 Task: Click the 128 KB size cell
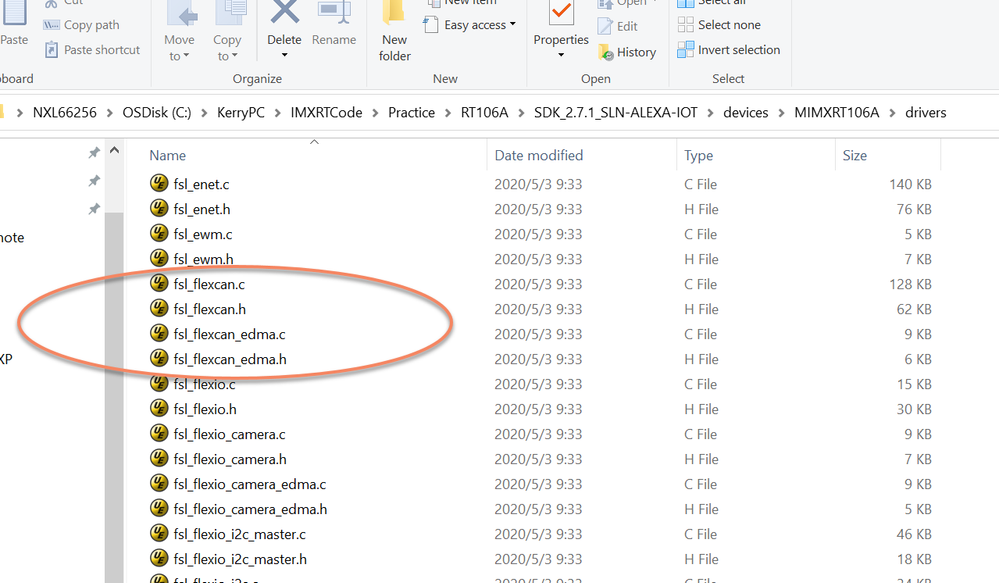pos(910,284)
